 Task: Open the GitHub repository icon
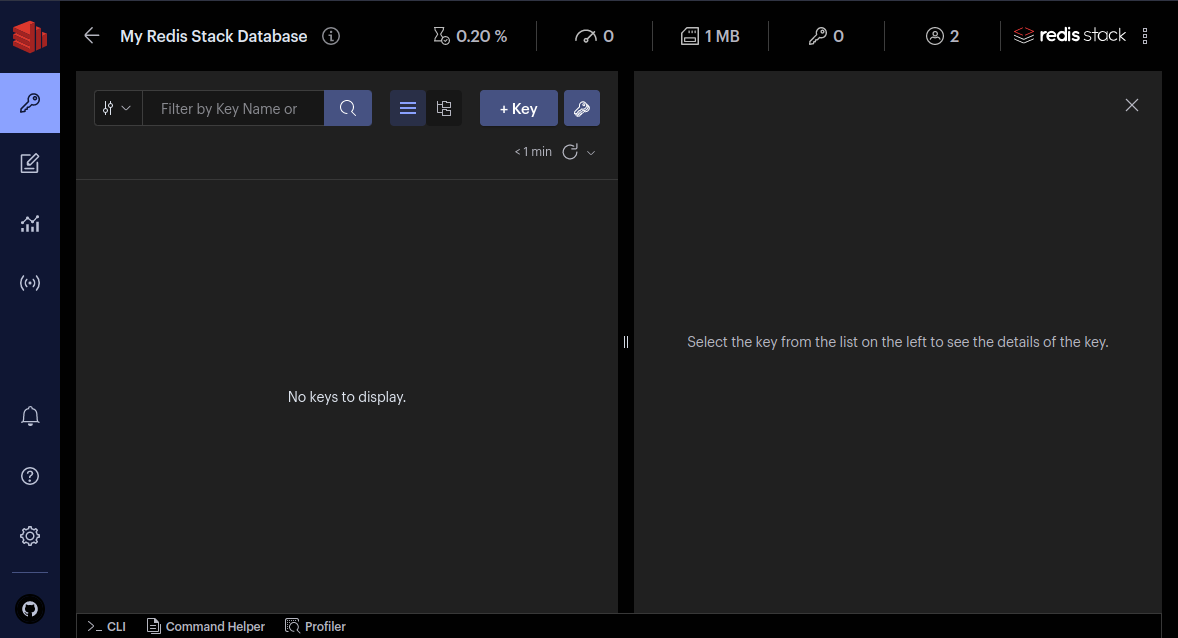30,608
